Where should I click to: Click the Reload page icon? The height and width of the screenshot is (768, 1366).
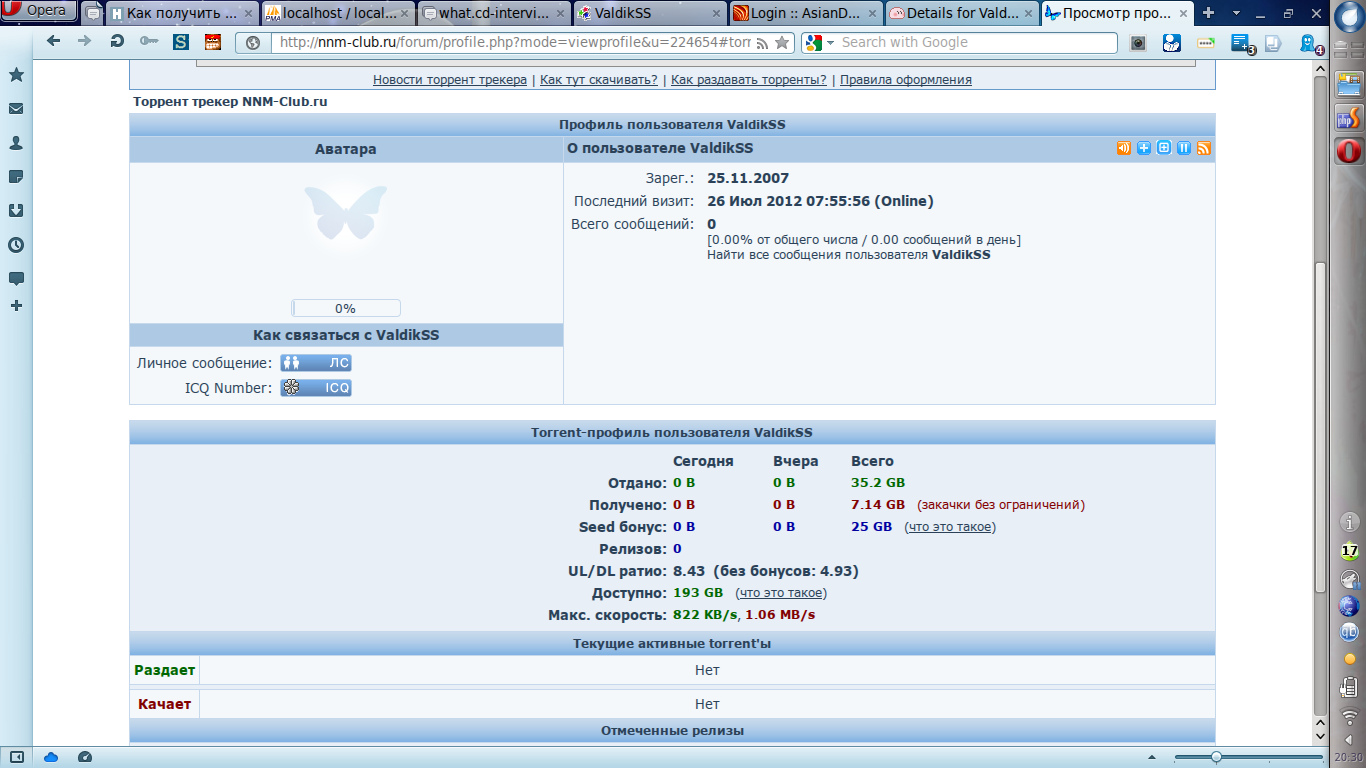(117, 42)
